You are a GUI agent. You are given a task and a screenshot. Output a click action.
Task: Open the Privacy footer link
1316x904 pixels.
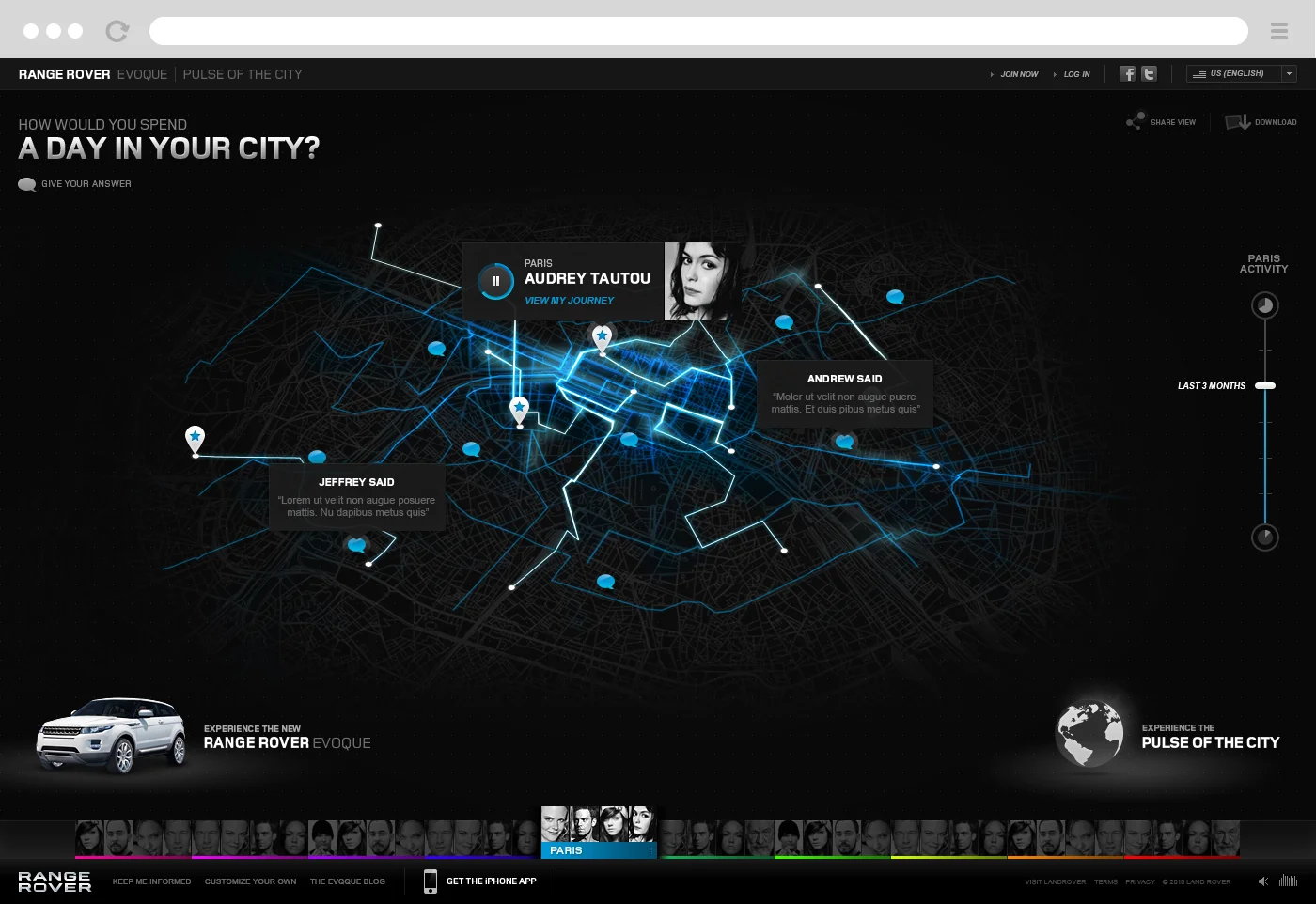point(1140,882)
